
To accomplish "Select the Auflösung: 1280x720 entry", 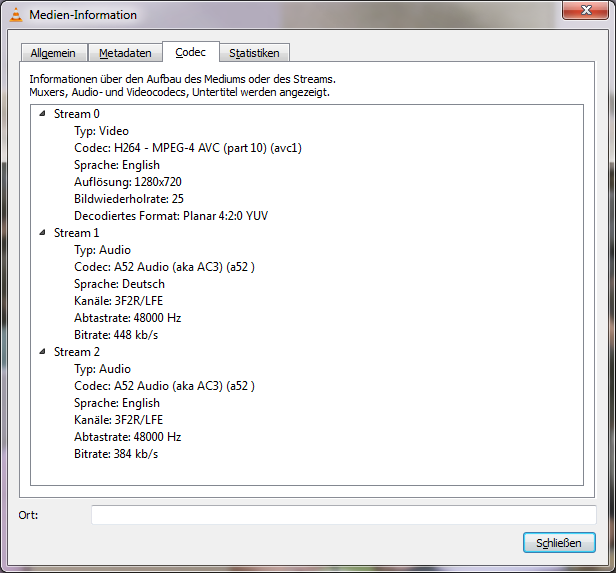I will 127,182.
